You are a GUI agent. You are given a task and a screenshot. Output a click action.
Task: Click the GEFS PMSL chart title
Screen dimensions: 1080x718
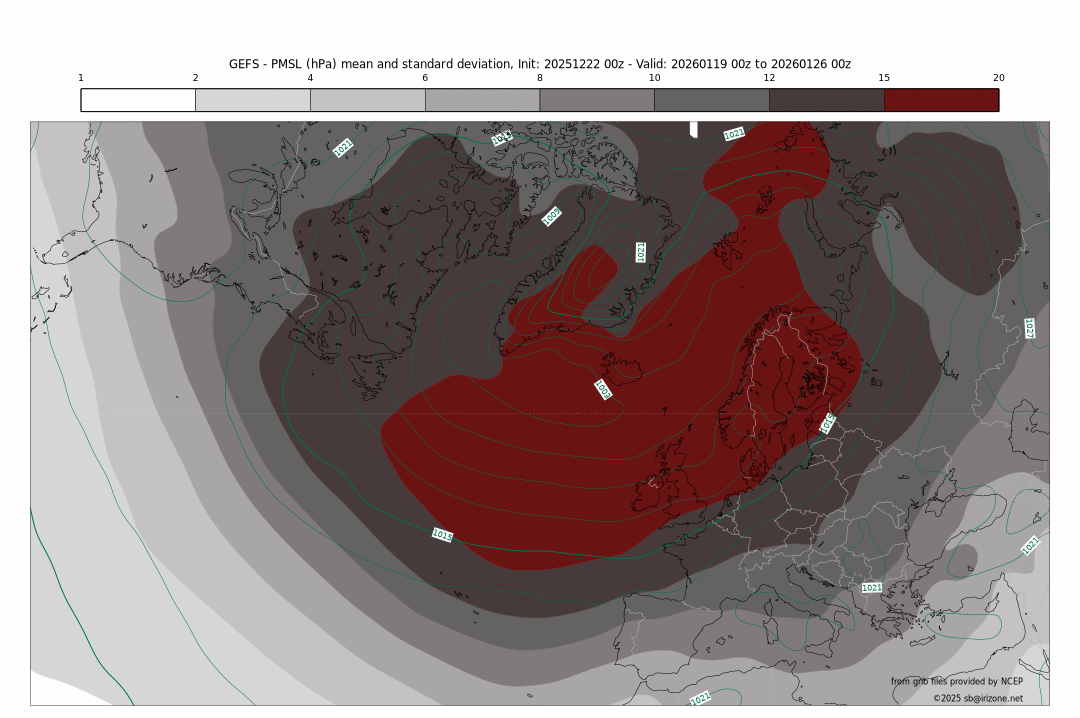point(540,64)
